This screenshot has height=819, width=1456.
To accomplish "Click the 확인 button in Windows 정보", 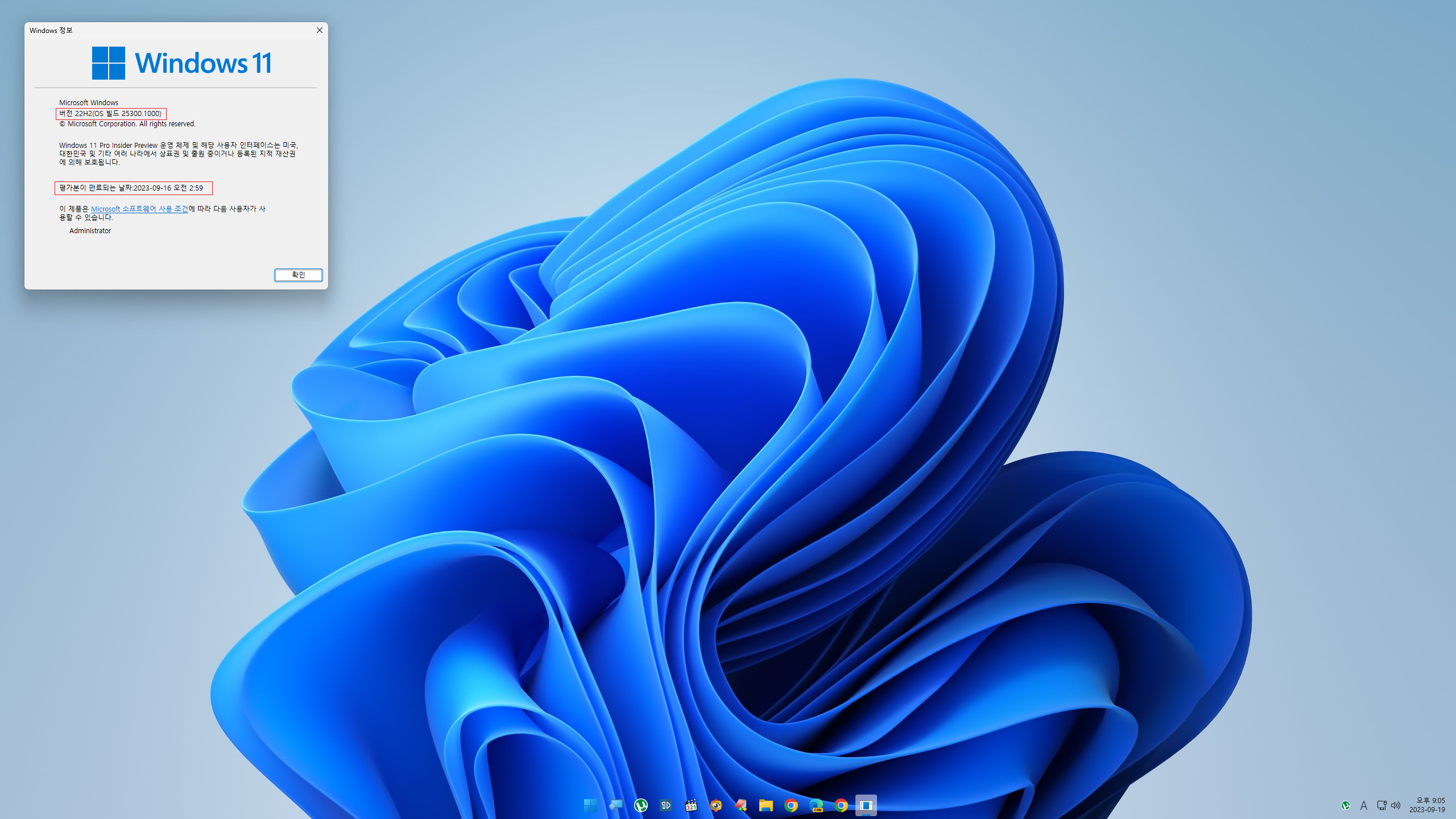I will (298, 275).
